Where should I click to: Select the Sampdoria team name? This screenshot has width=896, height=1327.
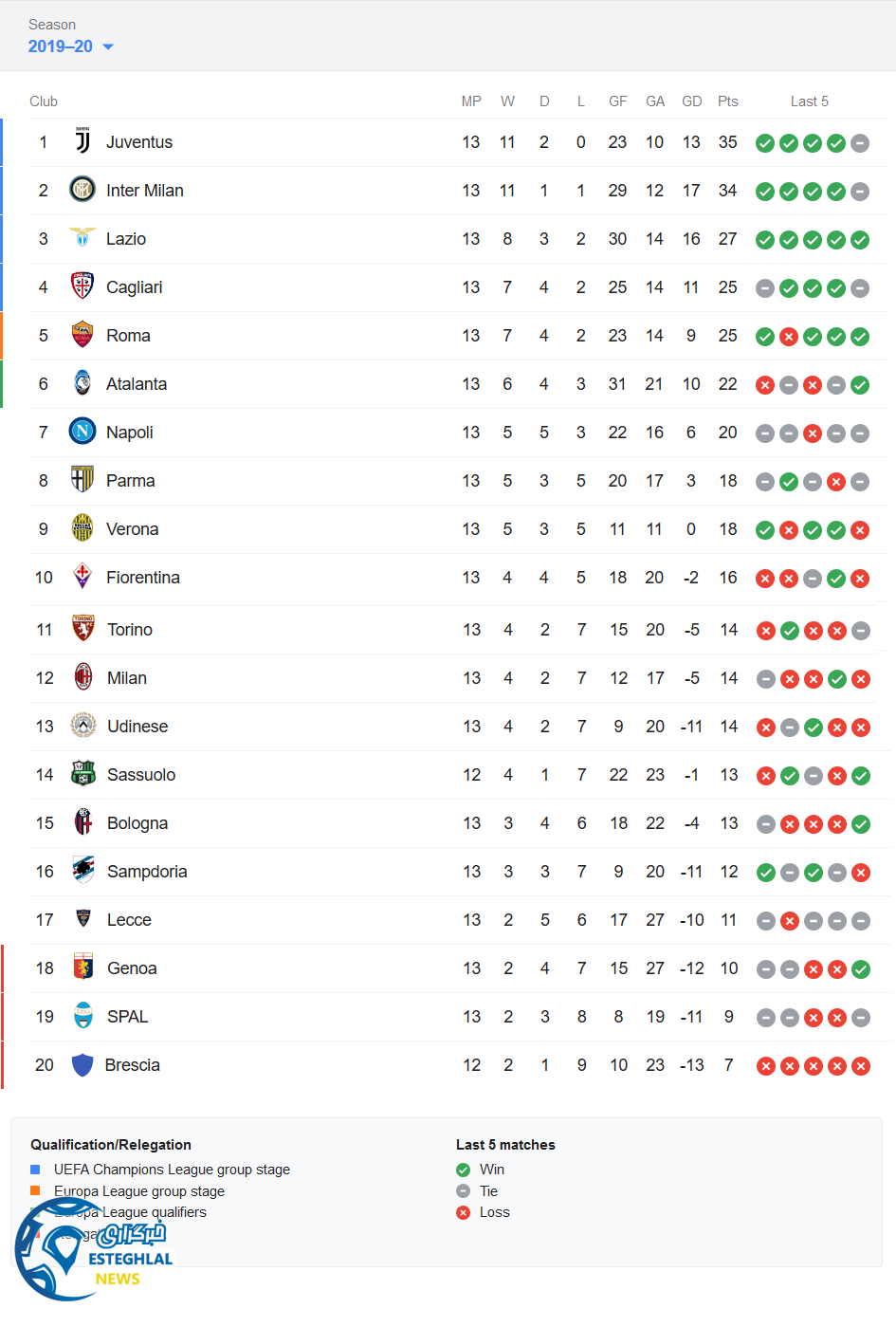click(x=147, y=872)
